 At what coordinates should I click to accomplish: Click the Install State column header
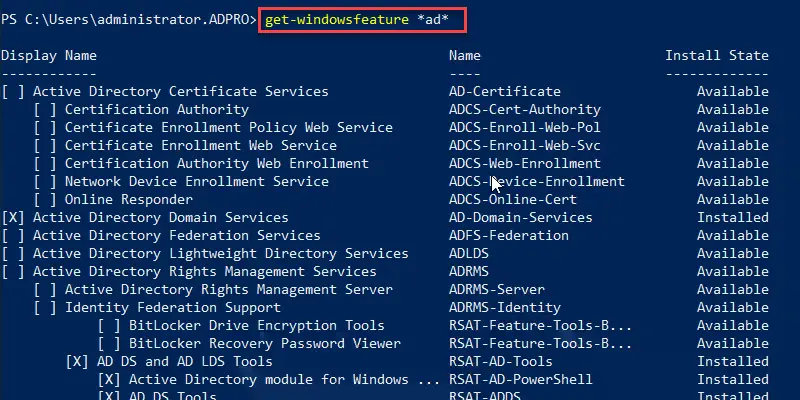click(x=717, y=56)
